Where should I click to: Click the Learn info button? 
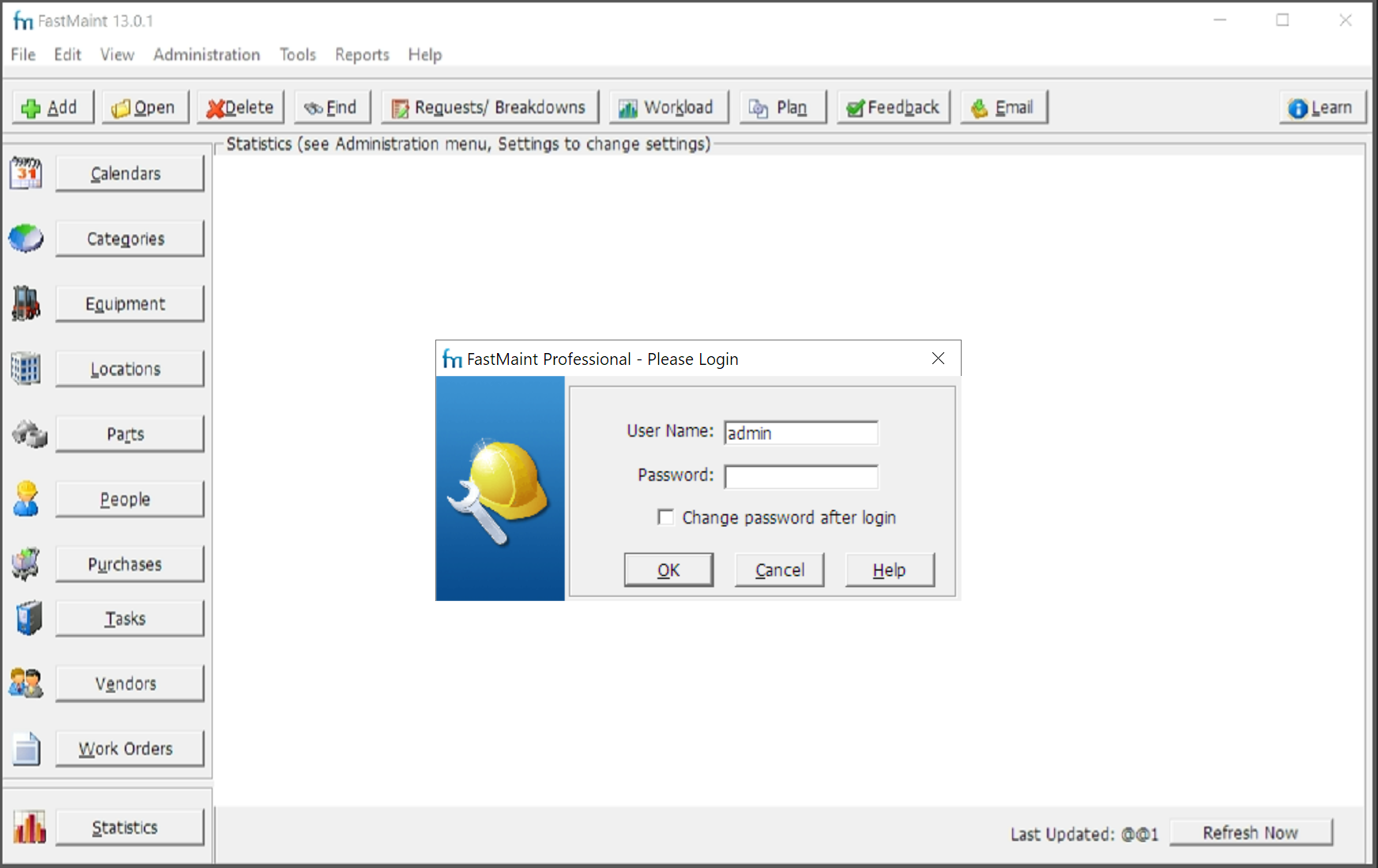coord(1323,107)
